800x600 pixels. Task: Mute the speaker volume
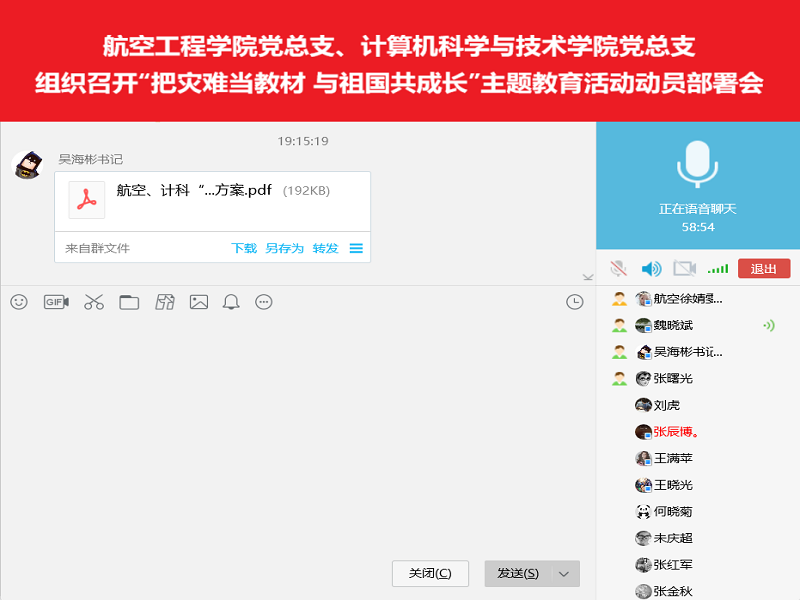click(x=651, y=268)
